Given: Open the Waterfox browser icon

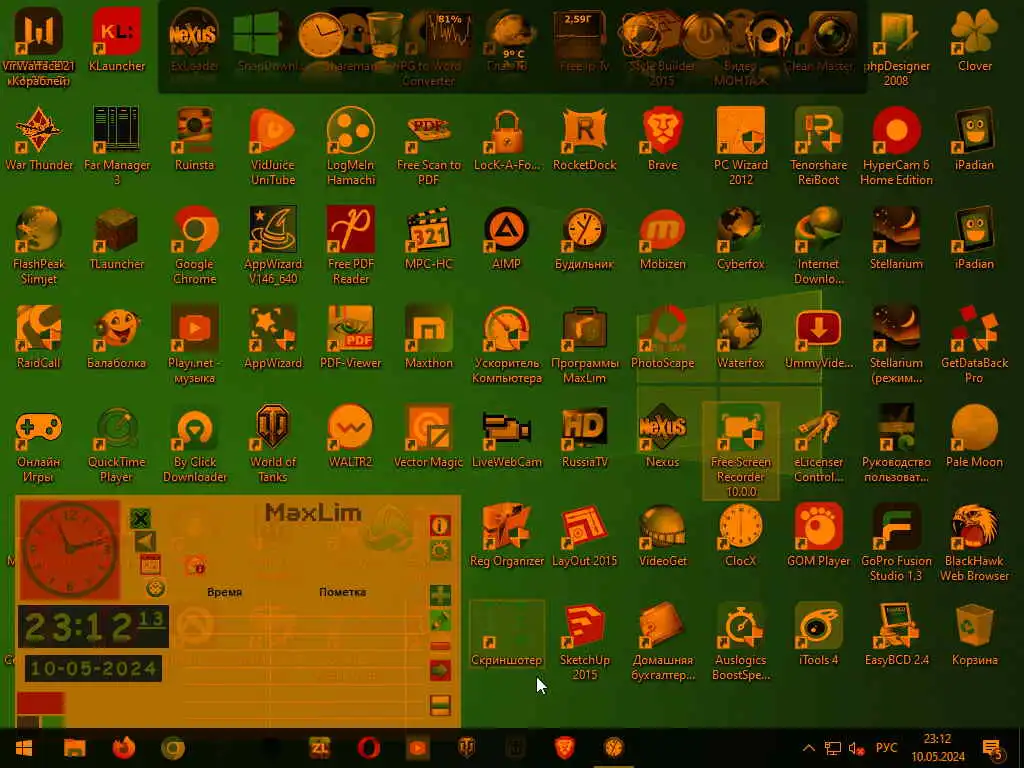Looking at the screenshot, I should coord(741,337).
